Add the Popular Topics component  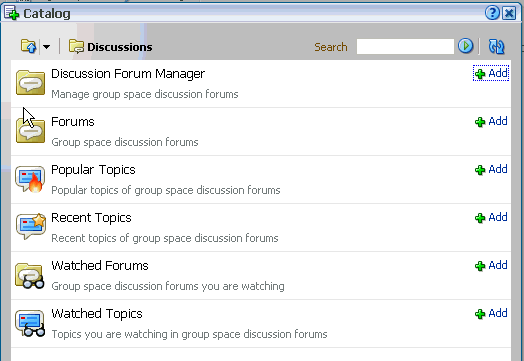click(x=491, y=169)
